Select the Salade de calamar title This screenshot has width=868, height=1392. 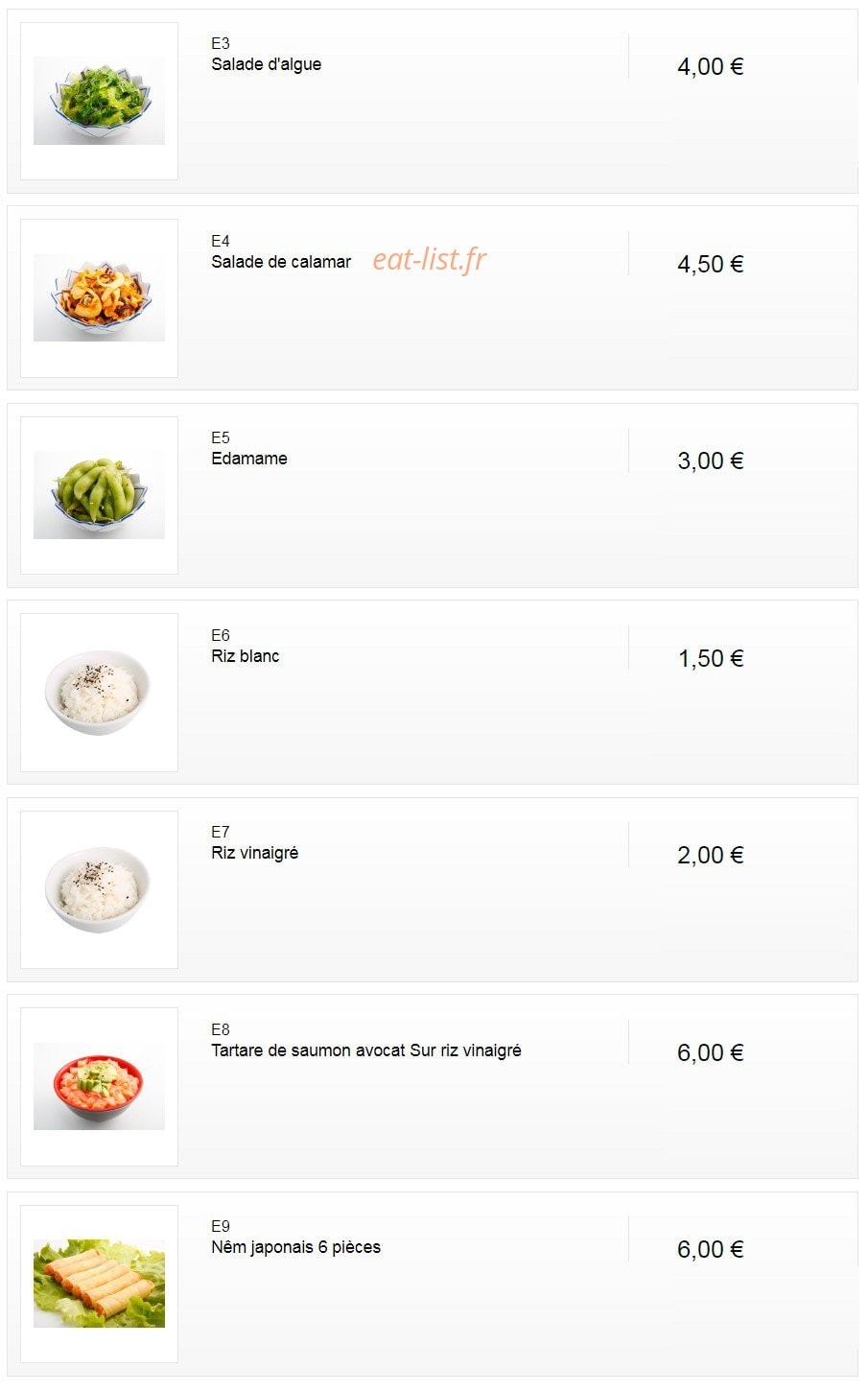(281, 262)
